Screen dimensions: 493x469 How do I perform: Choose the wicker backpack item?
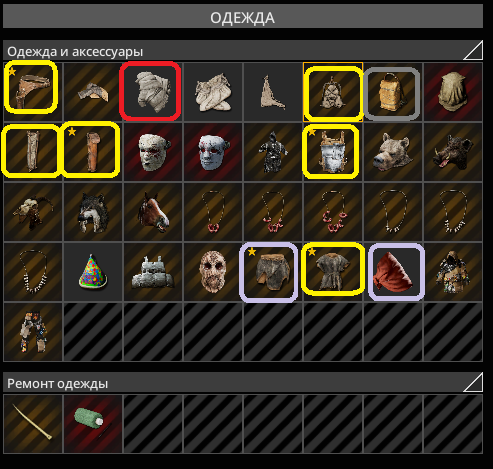(x=392, y=93)
